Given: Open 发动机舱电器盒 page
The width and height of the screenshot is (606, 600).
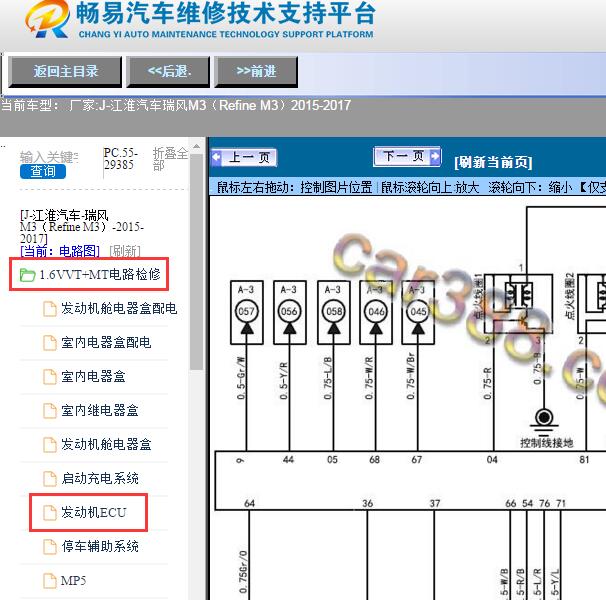Looking at the screenshot, I should [x=106, y=445].
